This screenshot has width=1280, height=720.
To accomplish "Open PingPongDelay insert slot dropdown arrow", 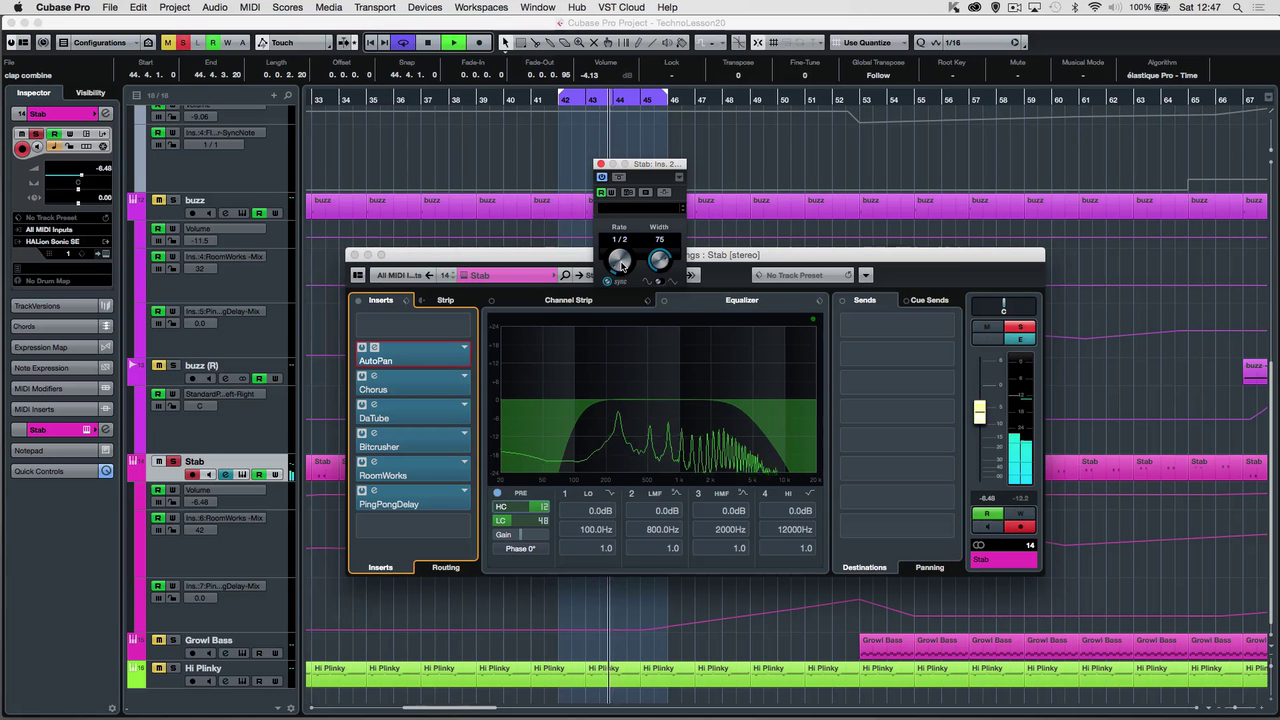I will pyautogui.click(x=464, y=490).
